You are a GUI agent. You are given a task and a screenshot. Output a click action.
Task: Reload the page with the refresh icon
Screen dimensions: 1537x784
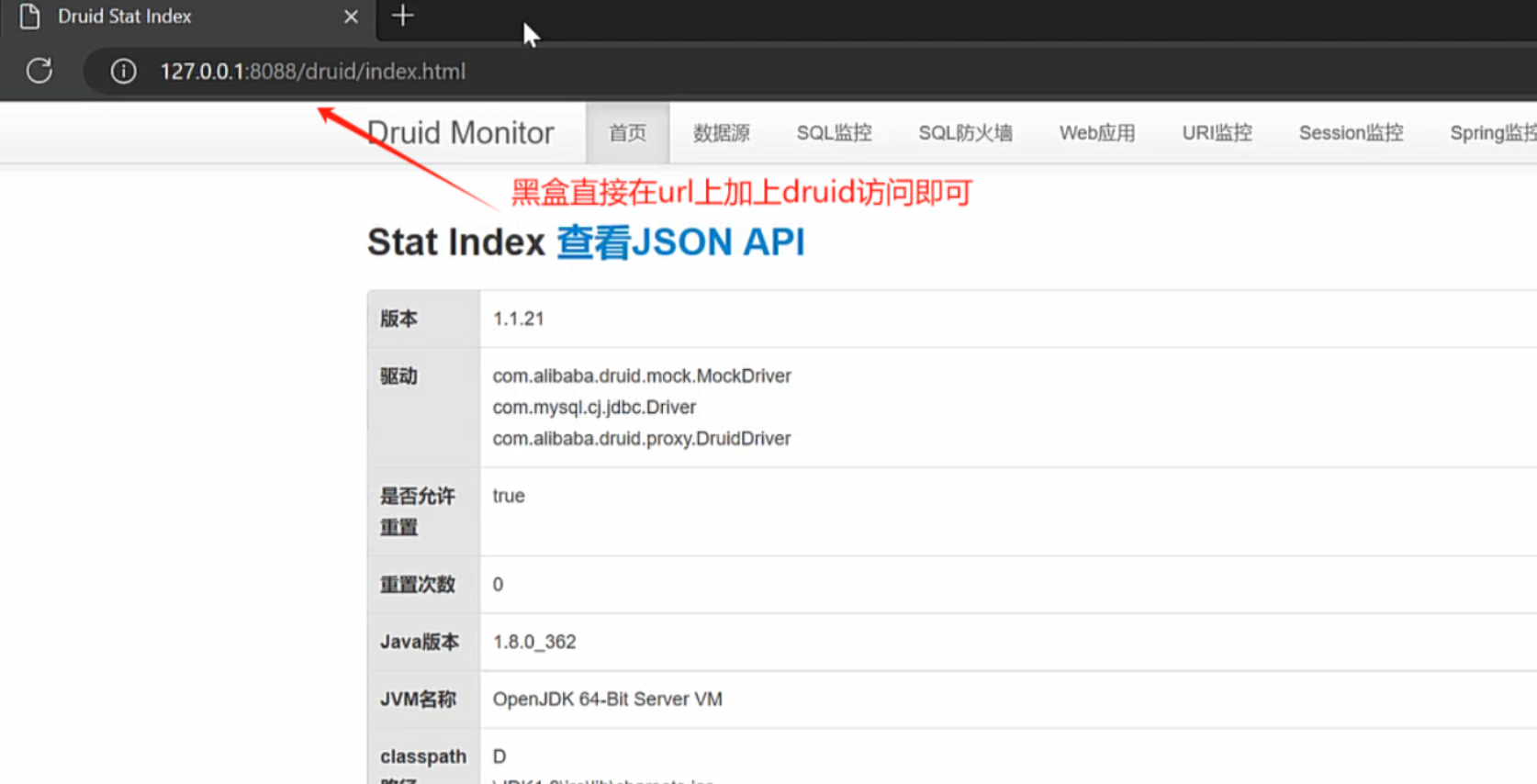click(x=39, y=71)
